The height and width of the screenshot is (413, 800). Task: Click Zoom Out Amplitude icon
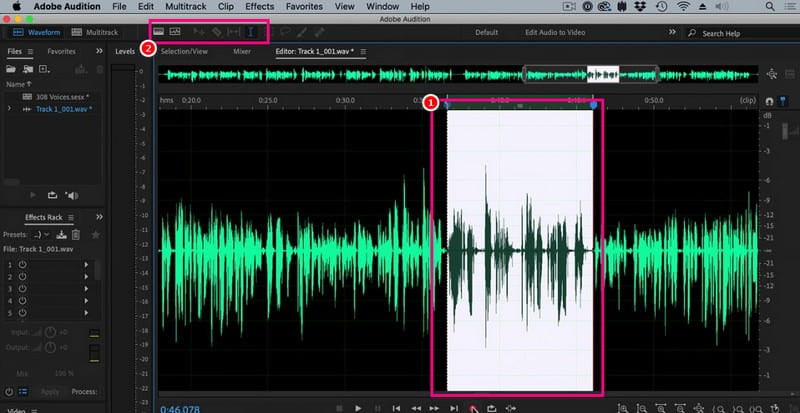[642, 408]
